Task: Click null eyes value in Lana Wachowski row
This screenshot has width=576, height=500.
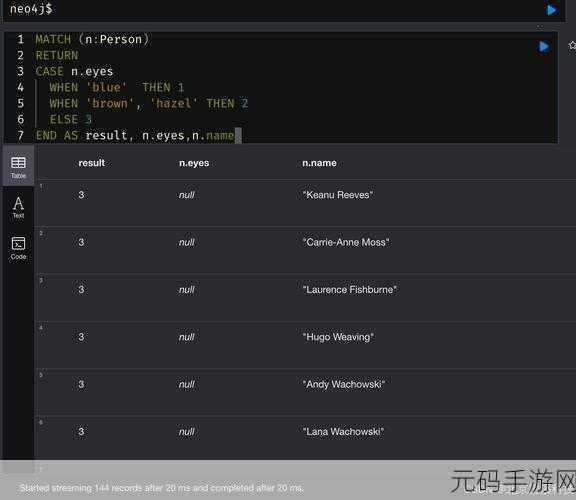Action: [187, 432]
